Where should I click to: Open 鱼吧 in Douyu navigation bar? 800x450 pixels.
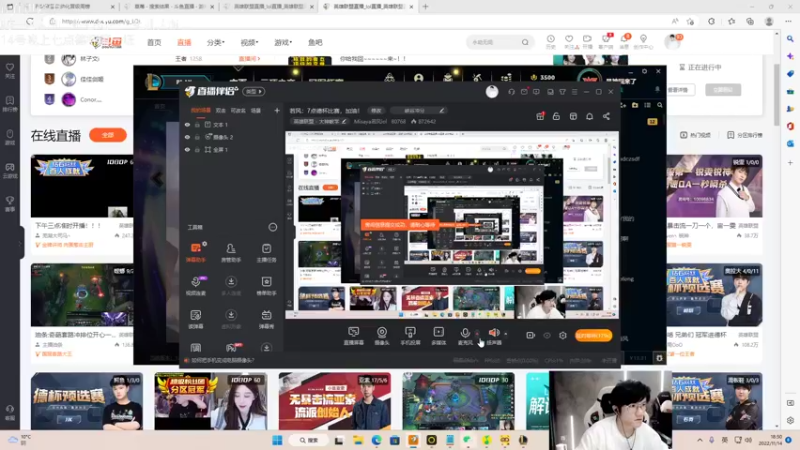pos(315,42)
